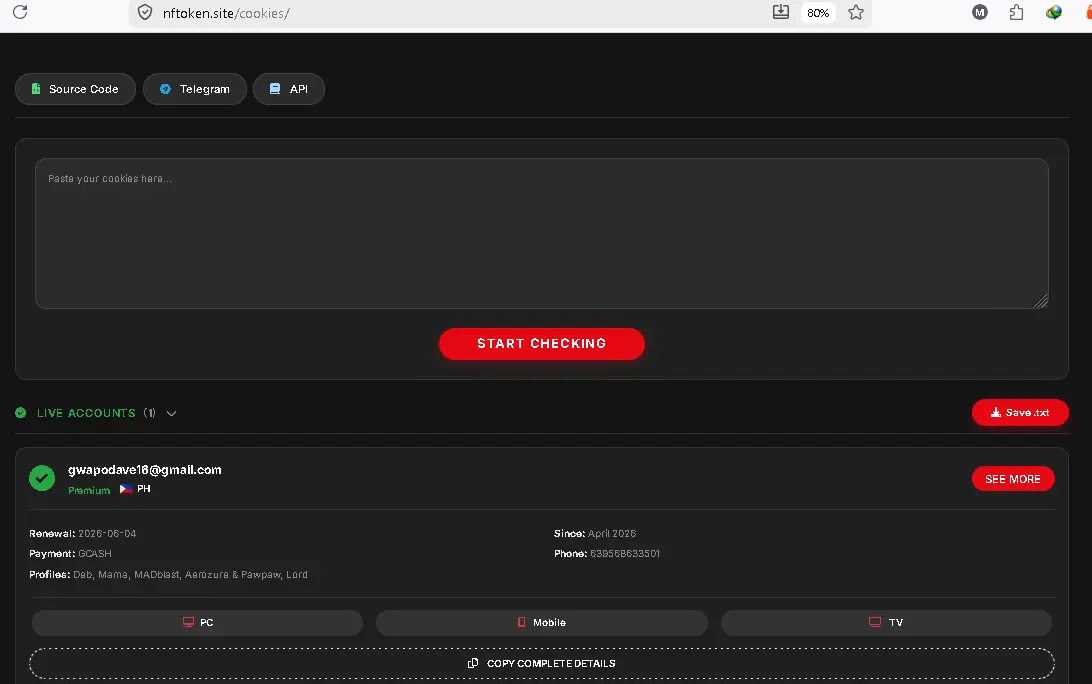This screenshot has height=684, width=1092.
Task: Select the Since April date value
Action: coord(612,534)
